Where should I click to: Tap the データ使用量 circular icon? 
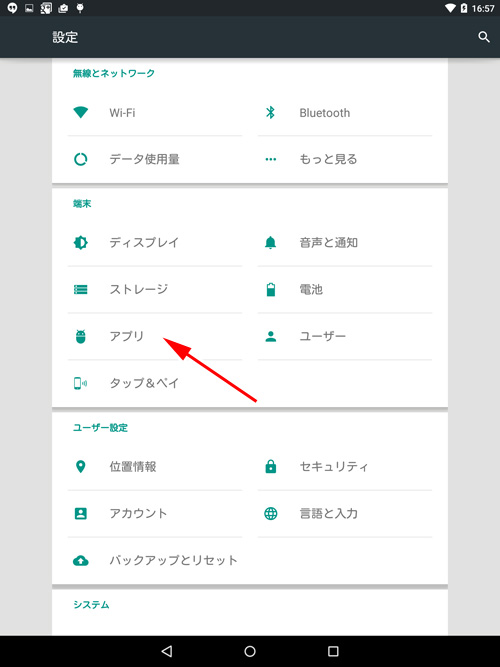80,160
